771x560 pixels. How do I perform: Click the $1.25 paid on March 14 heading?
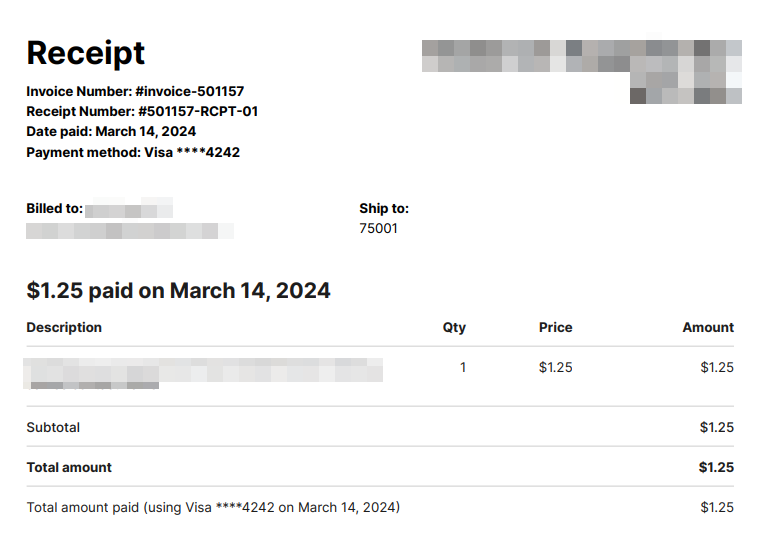(178, 291)
